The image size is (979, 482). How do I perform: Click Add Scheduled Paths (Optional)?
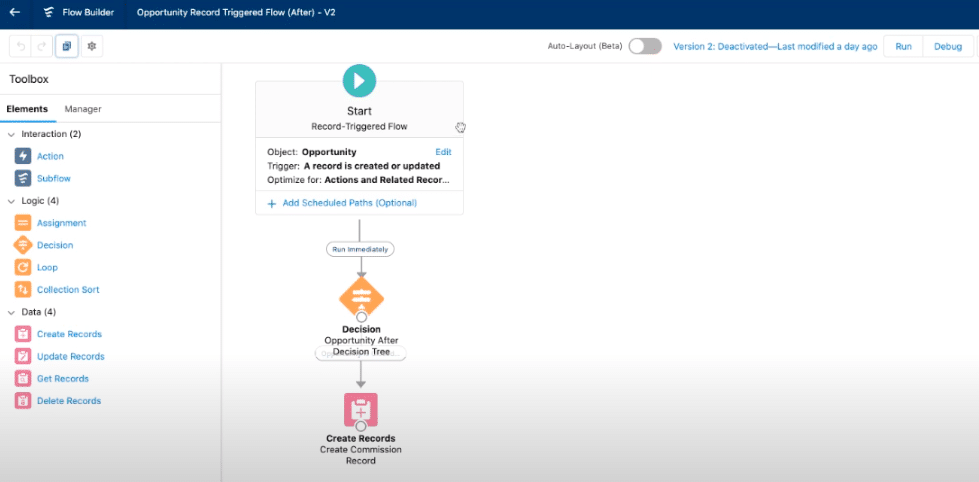click(x=350, y=203)
